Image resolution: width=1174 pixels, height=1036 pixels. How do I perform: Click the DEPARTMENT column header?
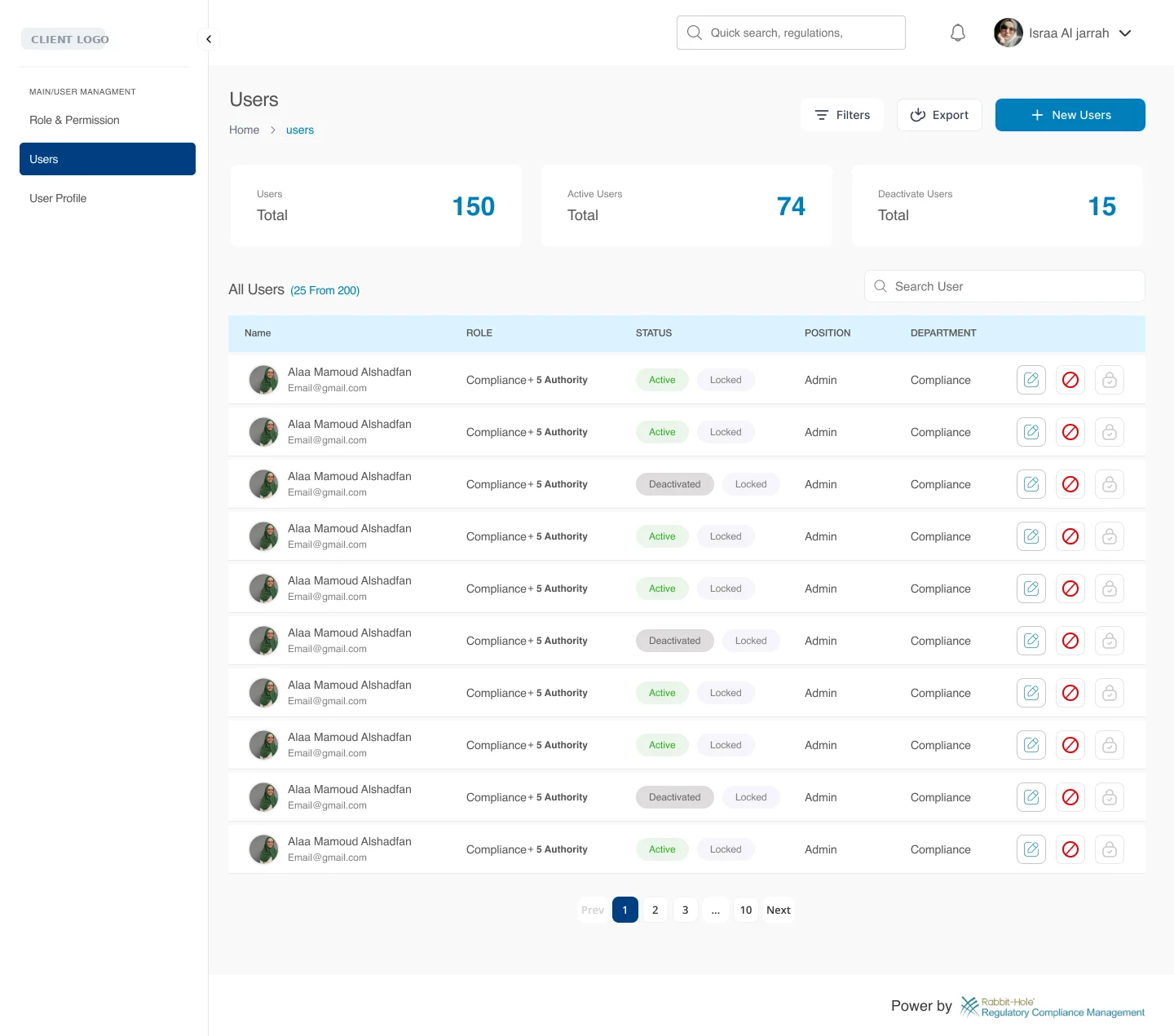[x=943, y=333]
